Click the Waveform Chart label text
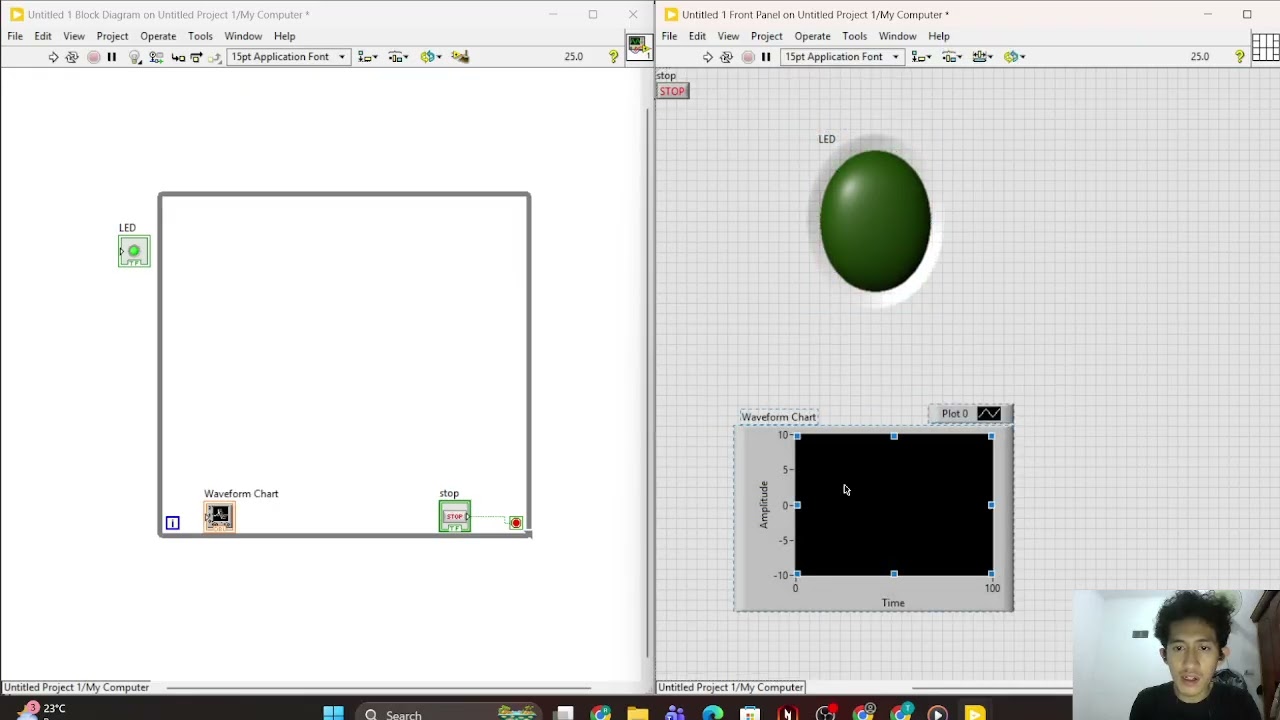This screenshot has height=720, width=1280. (x=779, y=417)
